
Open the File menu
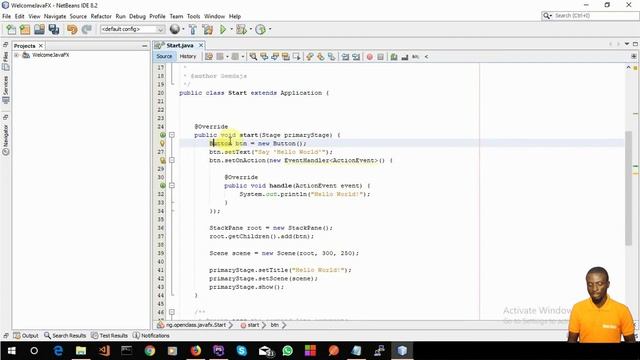pyautogui.click(x=7, y=16)
